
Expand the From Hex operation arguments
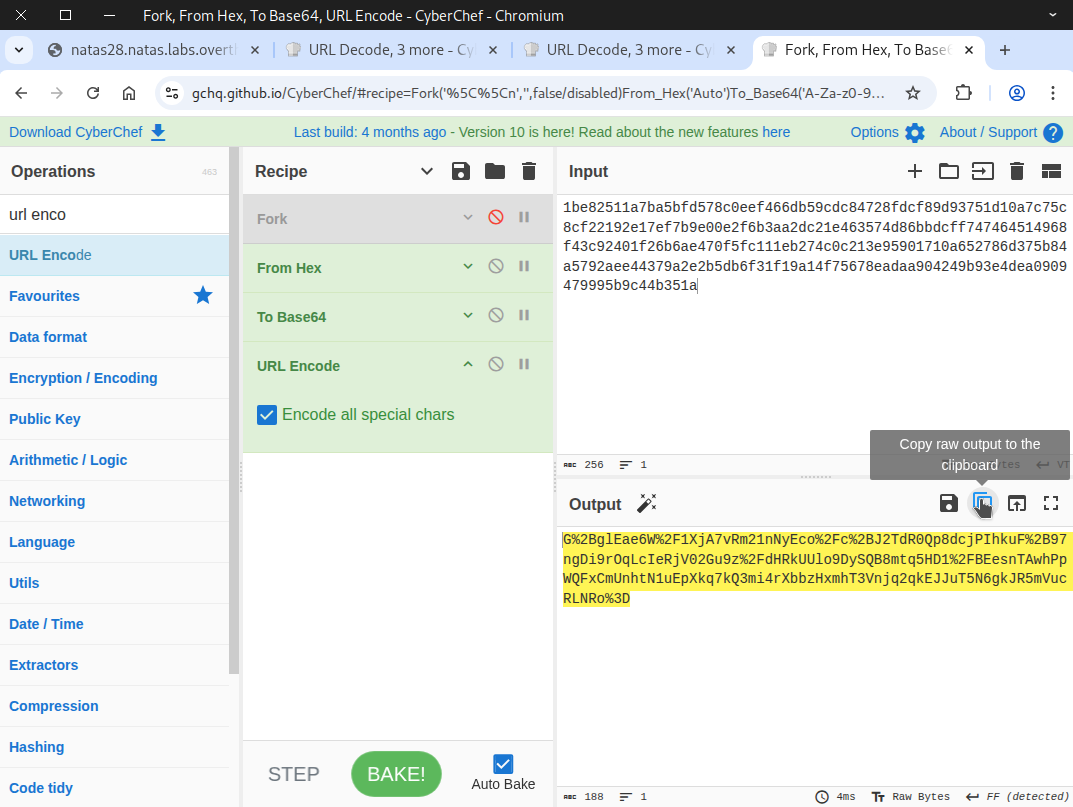coord(467,267)
